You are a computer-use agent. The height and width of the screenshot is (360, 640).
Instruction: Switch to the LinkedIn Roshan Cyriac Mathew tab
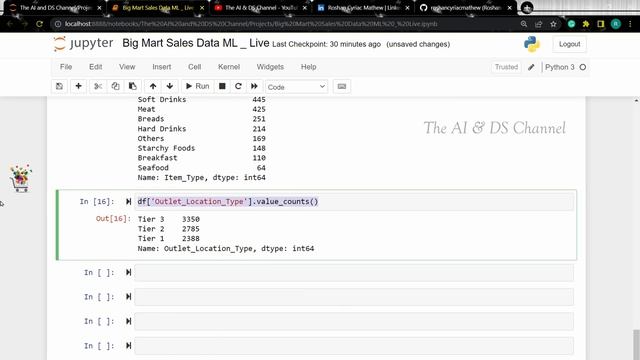point(363,8)
